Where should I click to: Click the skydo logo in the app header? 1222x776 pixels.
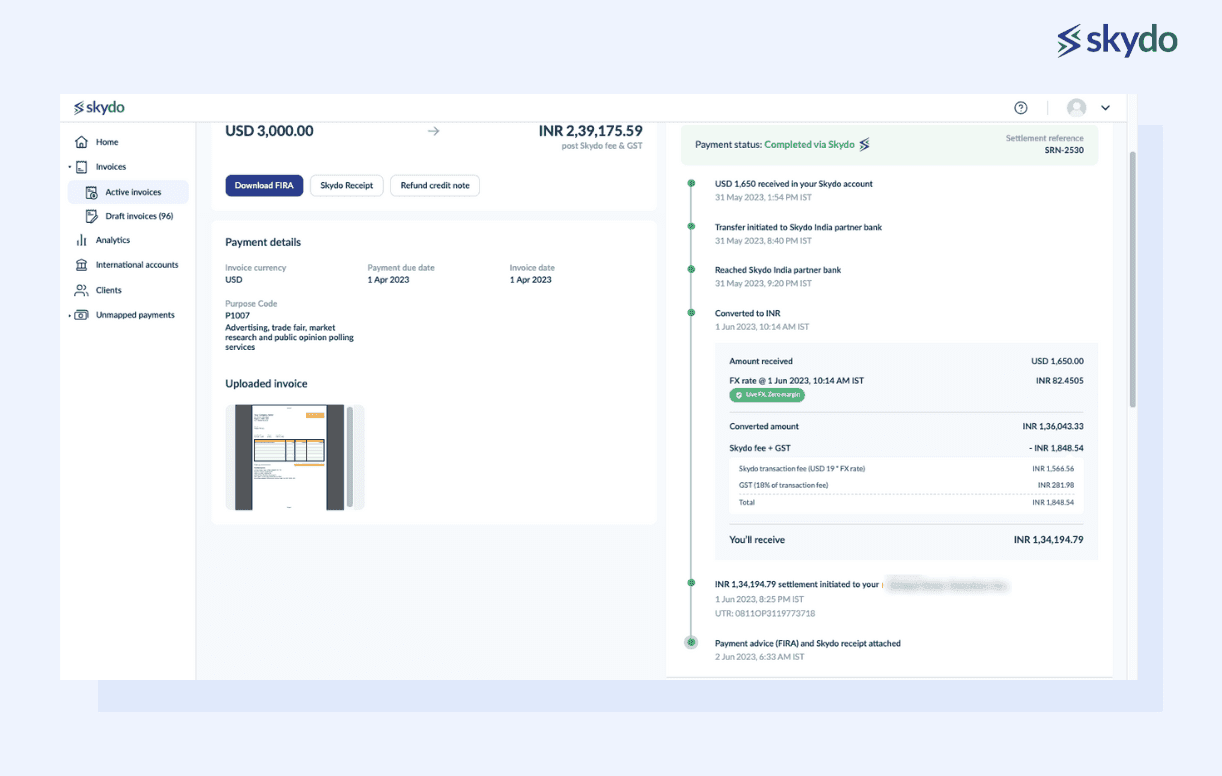click(99, 108)
